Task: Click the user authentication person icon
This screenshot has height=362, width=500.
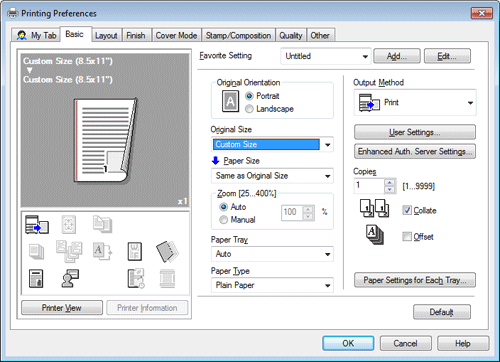Action: pyautogui.click(x=70, y=278)
